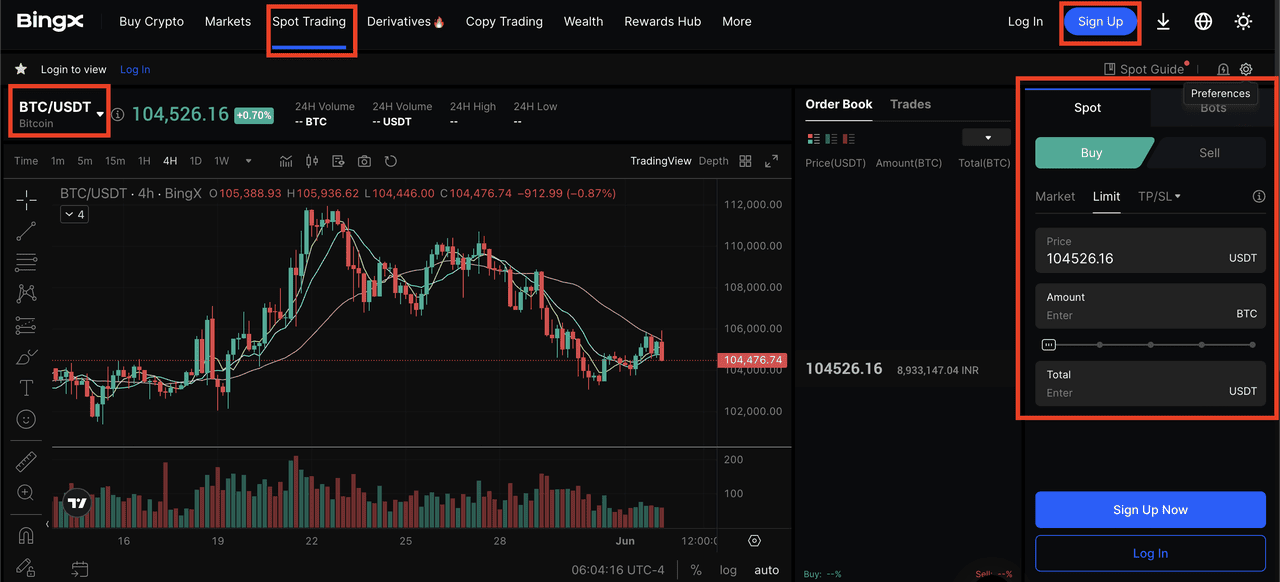Viewport: 1280px width, 582px height.
Task: Toggle magnet mode for drawings
Action: point(26,535)
